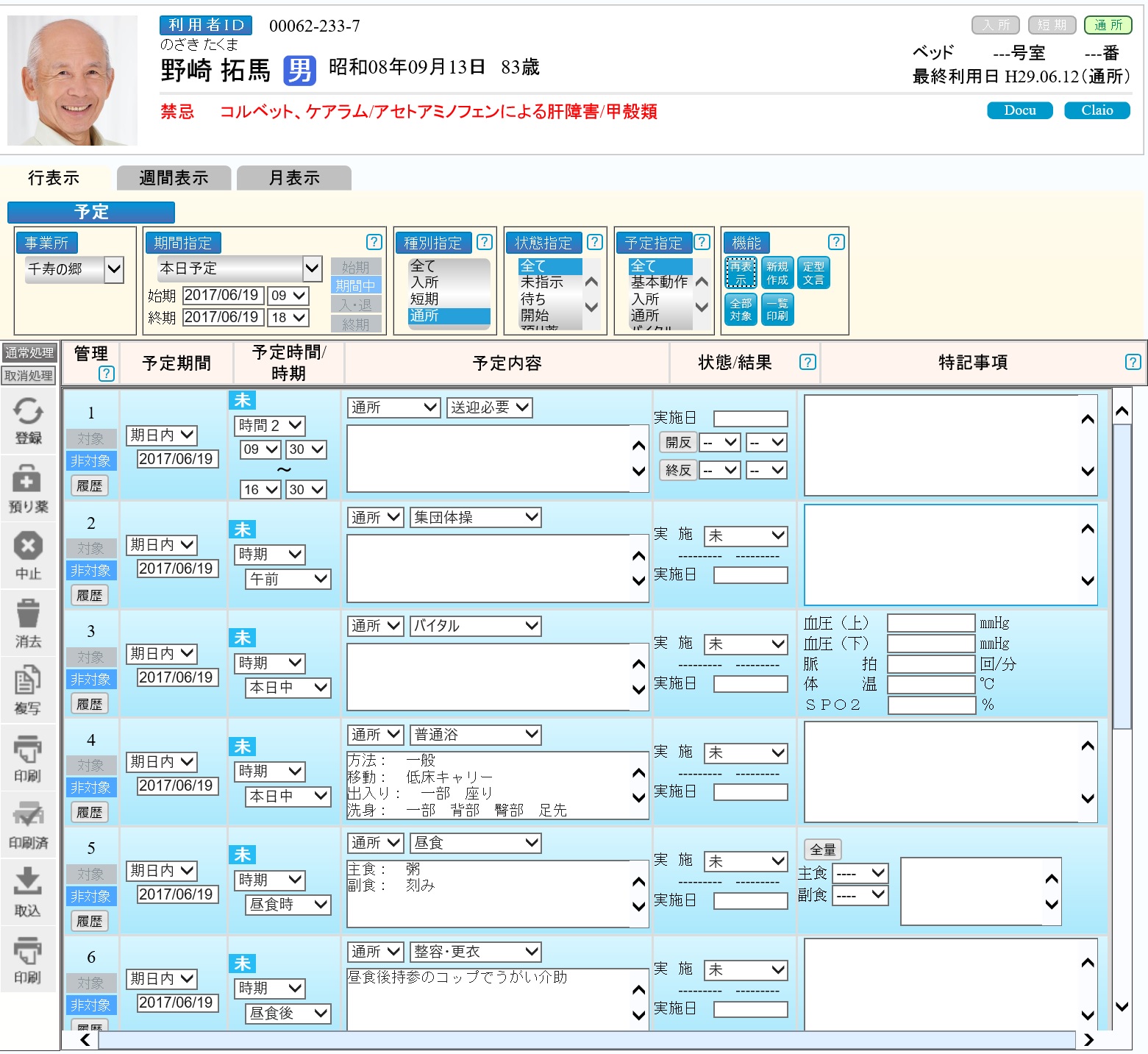Enable the 通常処理 processing mode

(x=29, y=353)
